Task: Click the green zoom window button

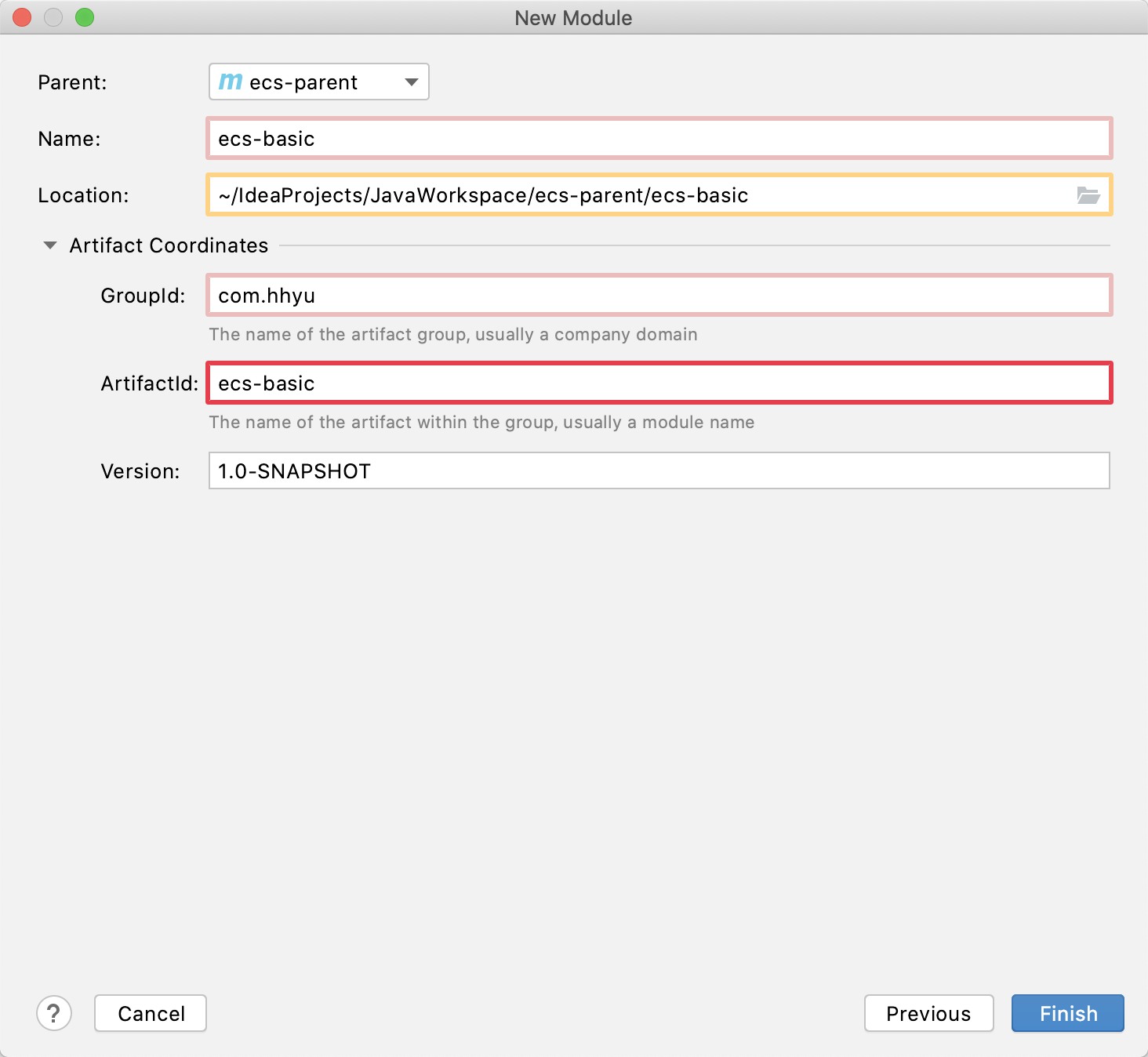Action: (85, 17)
